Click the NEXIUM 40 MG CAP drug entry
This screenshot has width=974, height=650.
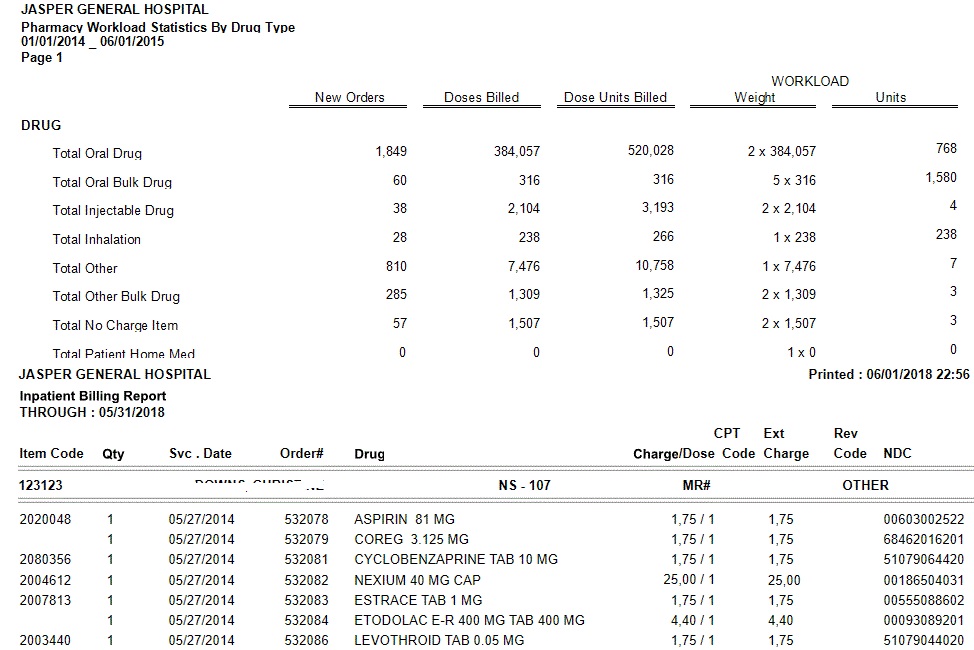(x=417, y=580)
